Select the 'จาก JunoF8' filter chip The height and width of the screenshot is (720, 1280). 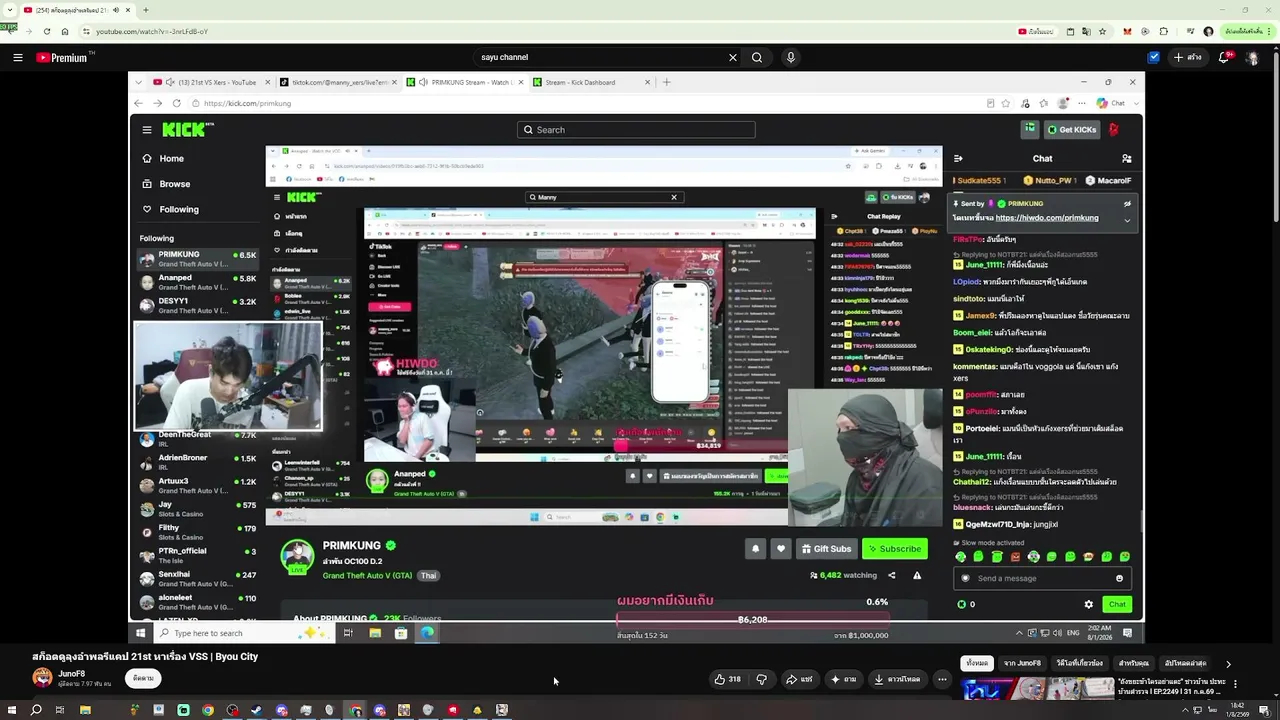click(1022, 663)
